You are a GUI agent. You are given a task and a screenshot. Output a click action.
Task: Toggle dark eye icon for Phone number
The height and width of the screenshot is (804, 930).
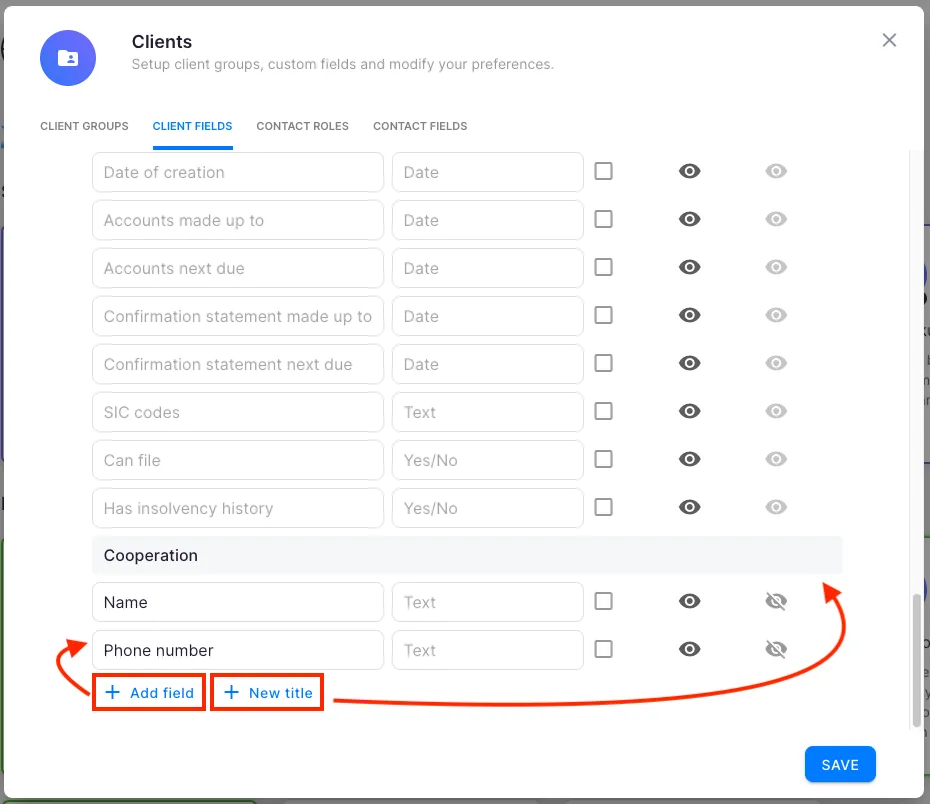coord(689,650)
